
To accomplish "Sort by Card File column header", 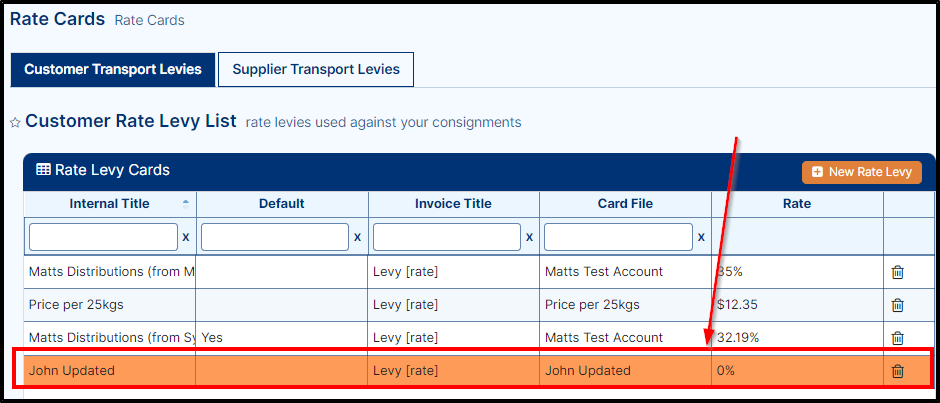I will [x=625, y=204].
